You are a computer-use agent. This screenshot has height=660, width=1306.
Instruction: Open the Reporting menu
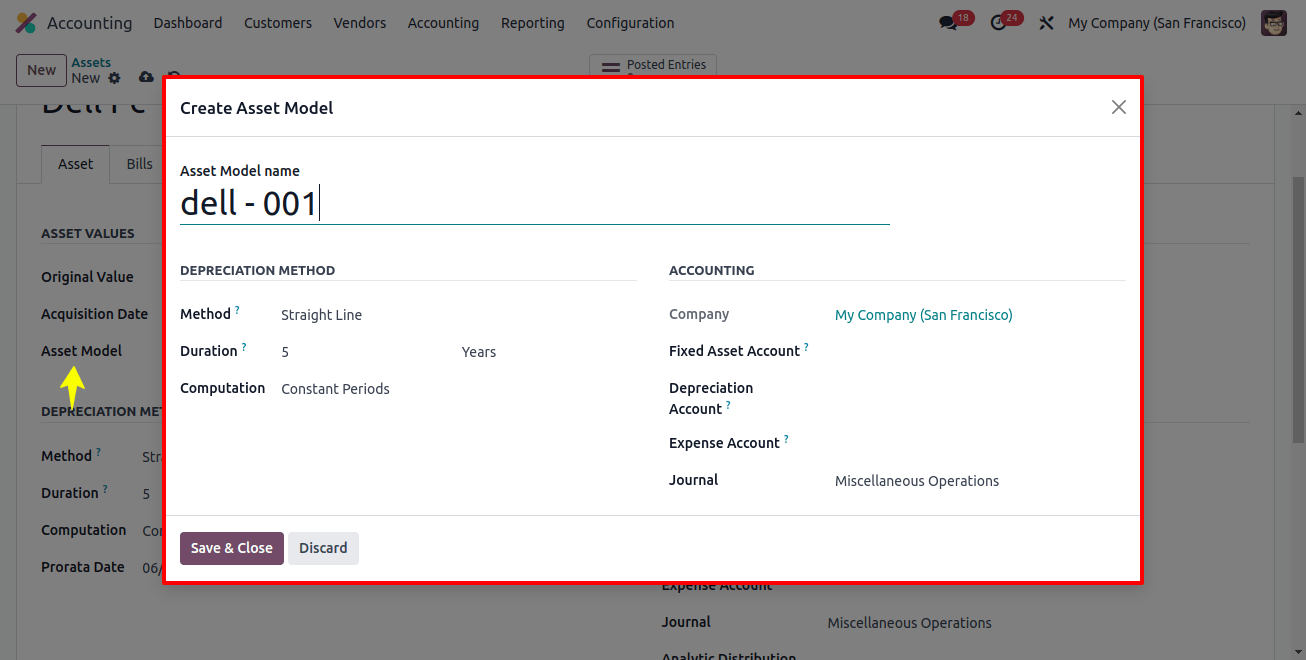click(533, 23)
